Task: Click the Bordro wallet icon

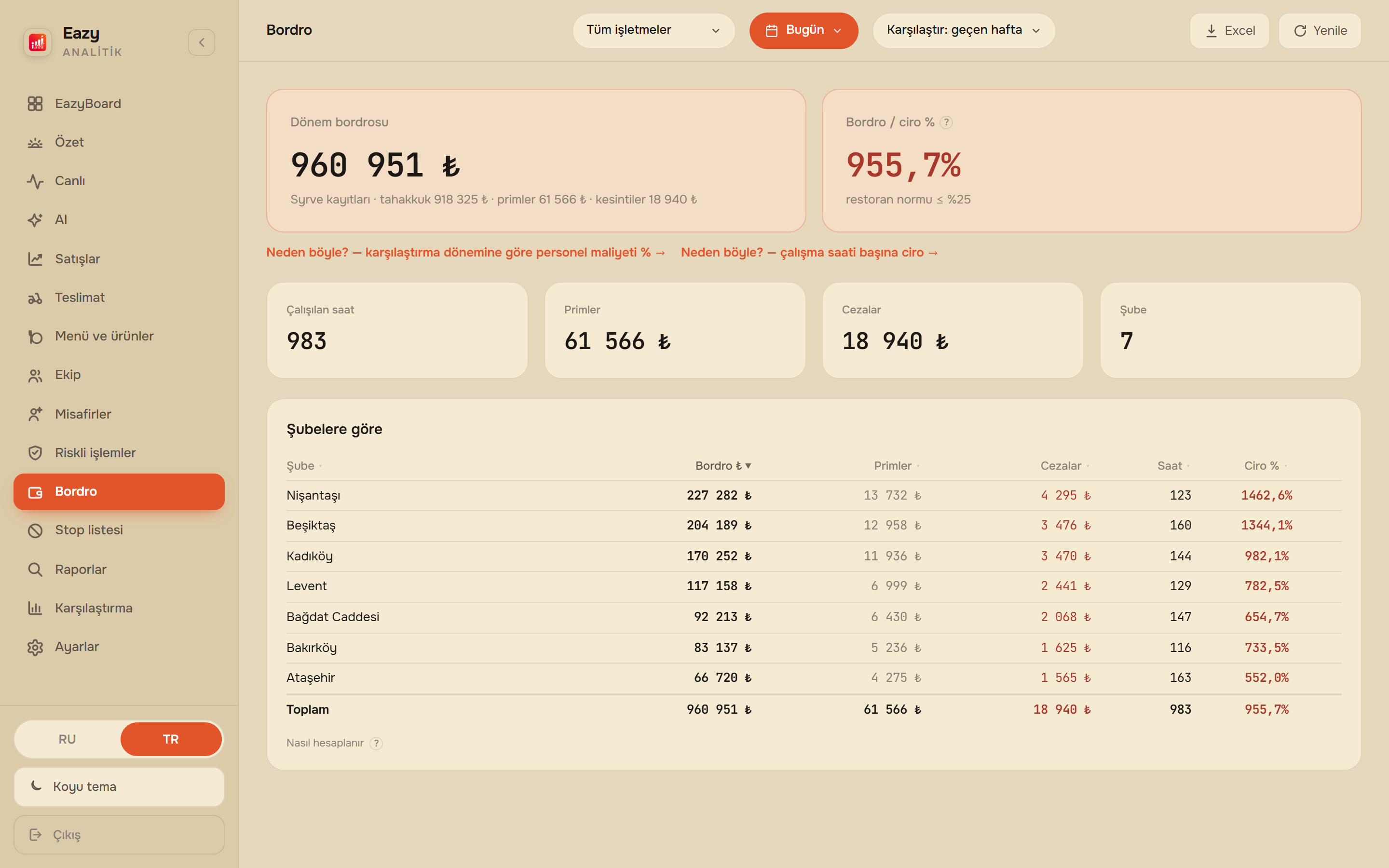Action: [35, 492]
